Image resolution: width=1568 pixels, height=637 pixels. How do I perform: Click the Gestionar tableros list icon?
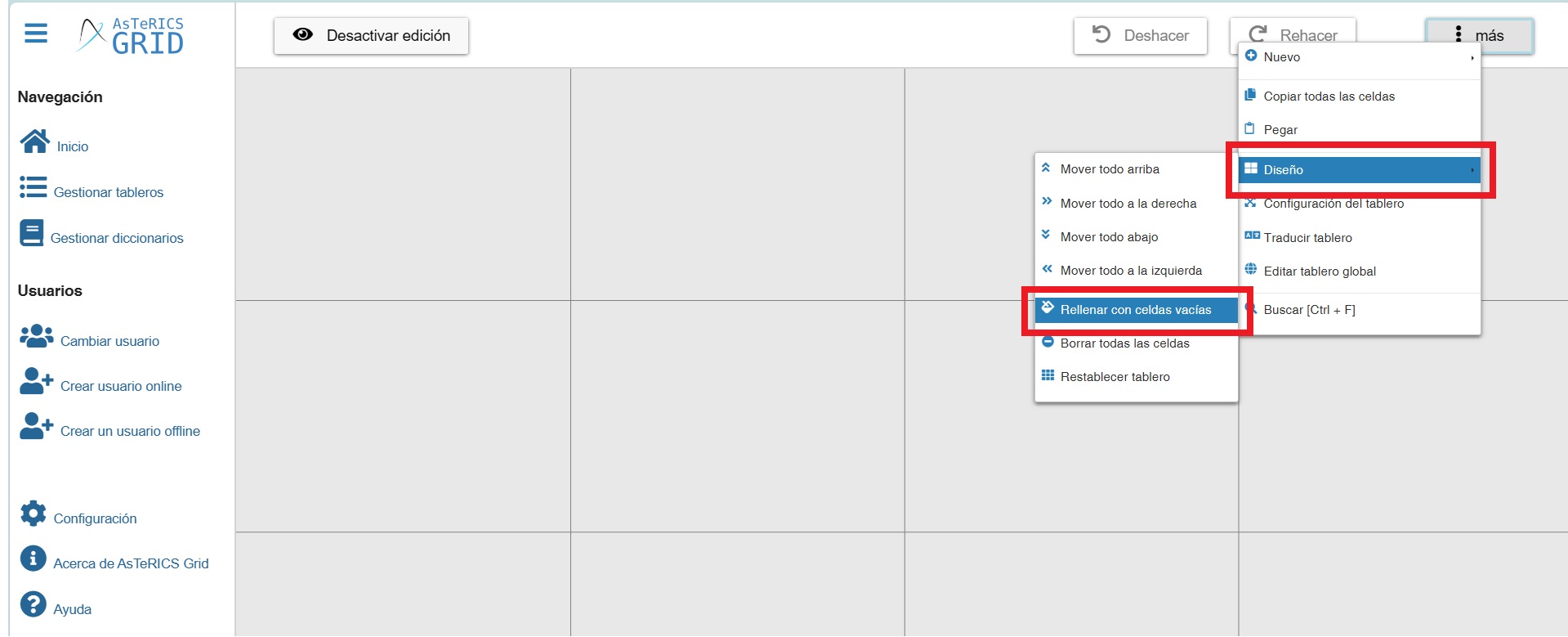pyautogui.click(x=34, y=187)
